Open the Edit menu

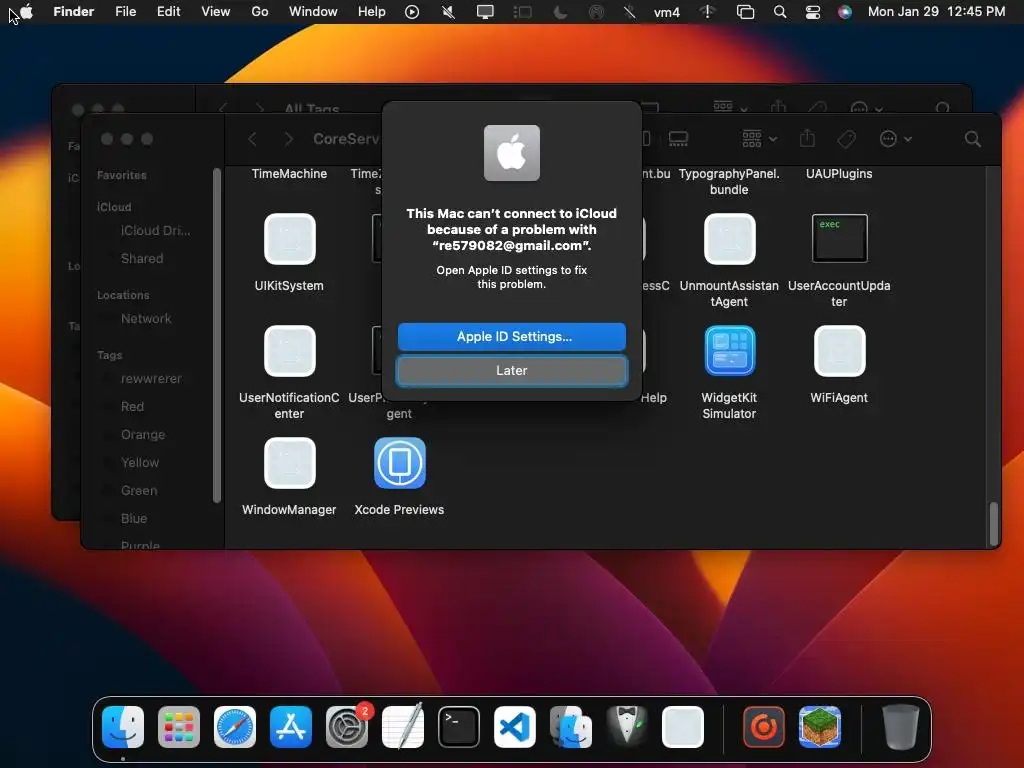click(168, 12)
